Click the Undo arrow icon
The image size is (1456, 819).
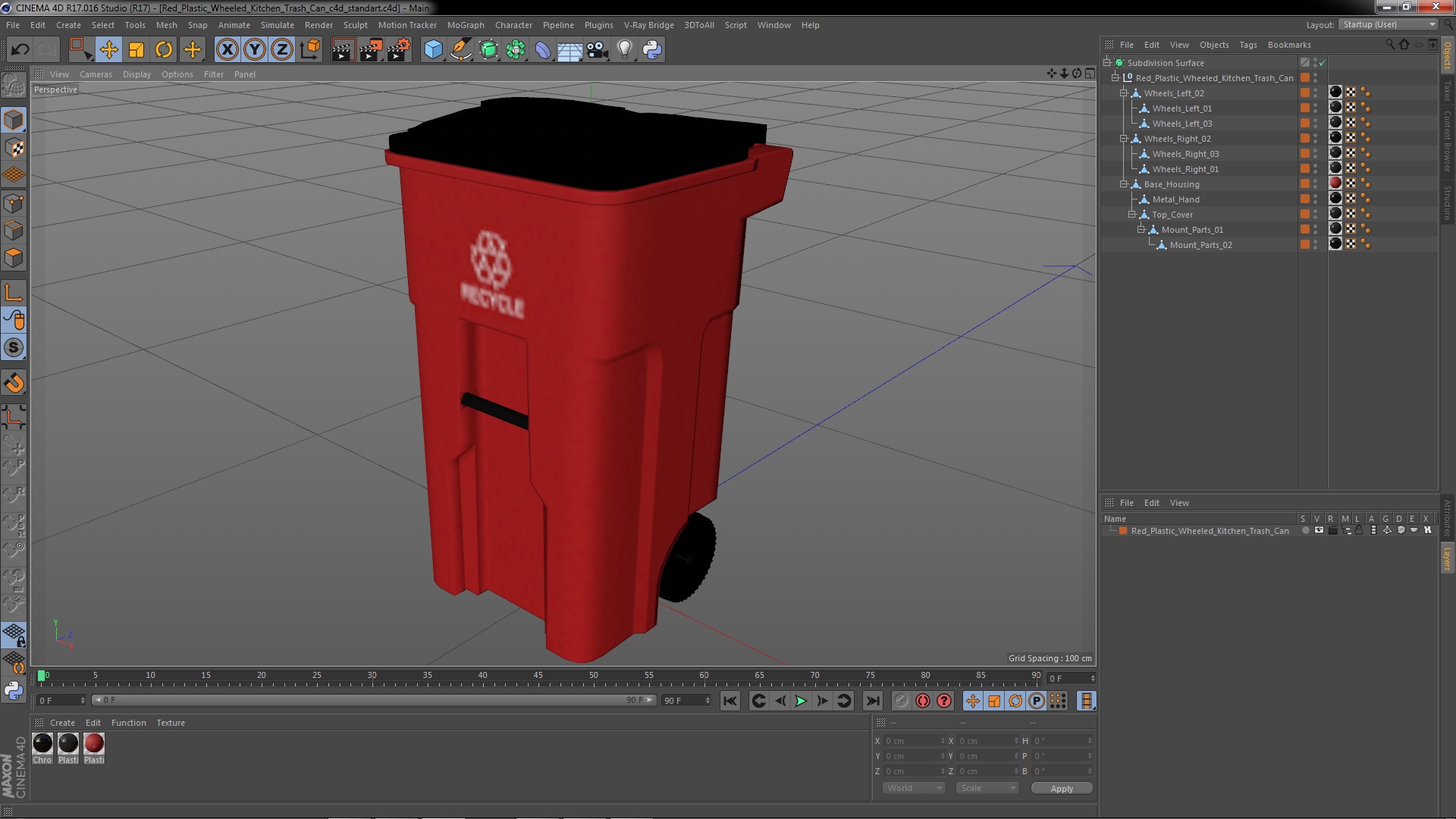(20, 50)
